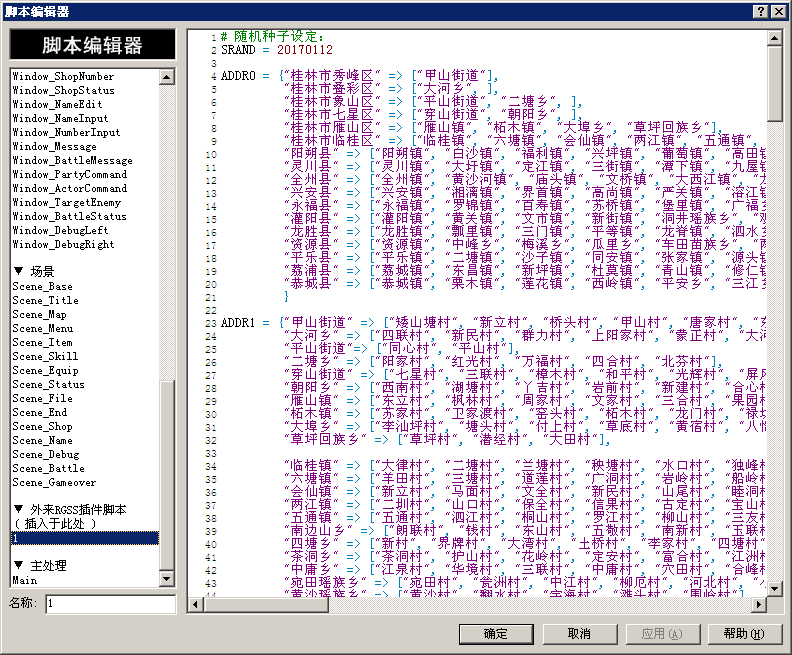Close the 脚本编辑器 dialog

tap(778, 12)
